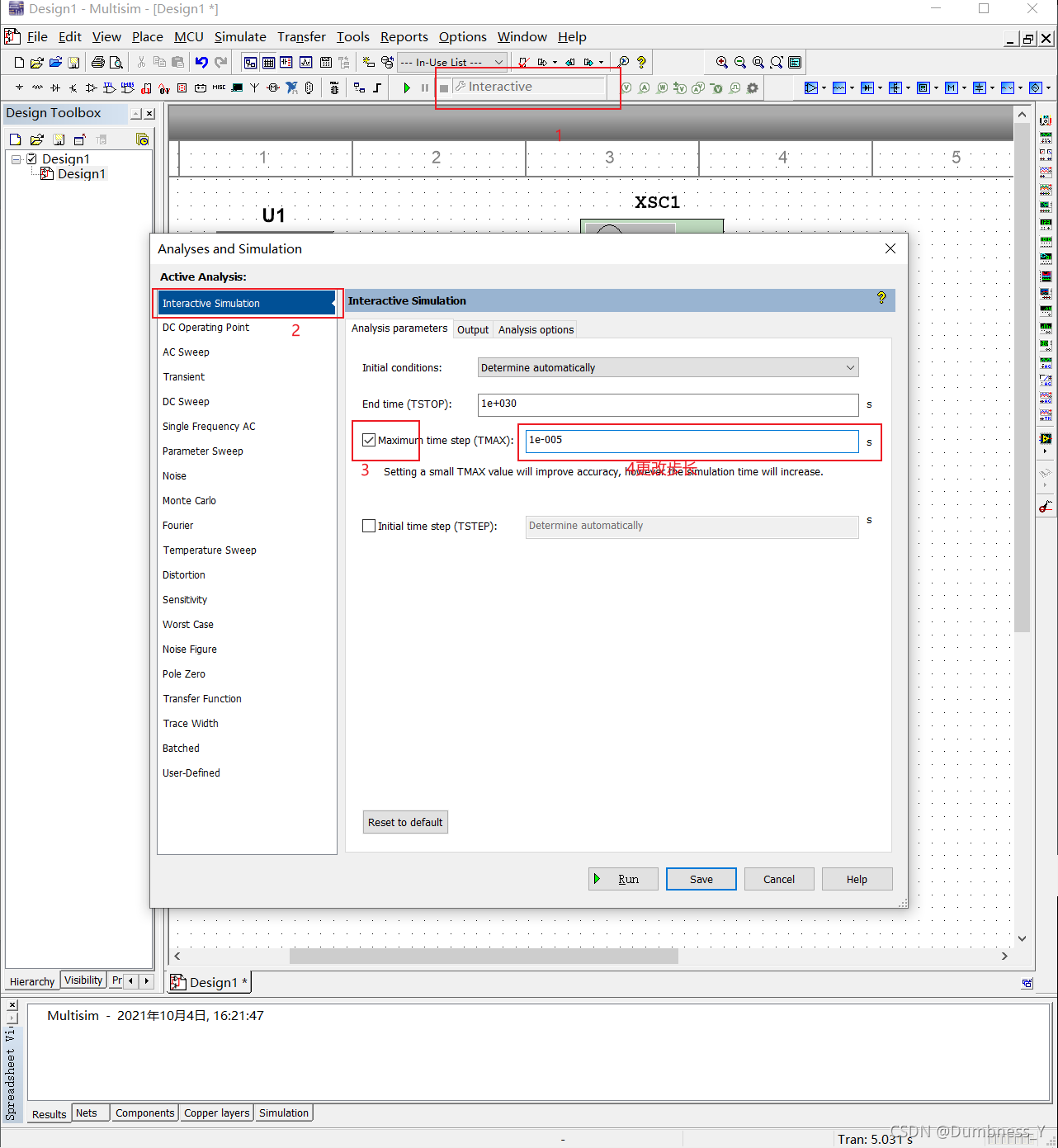The height and width of the screenshot is (1148, 1058).
Task: Click the Reset to default button
Action: [x=405, y=822]
